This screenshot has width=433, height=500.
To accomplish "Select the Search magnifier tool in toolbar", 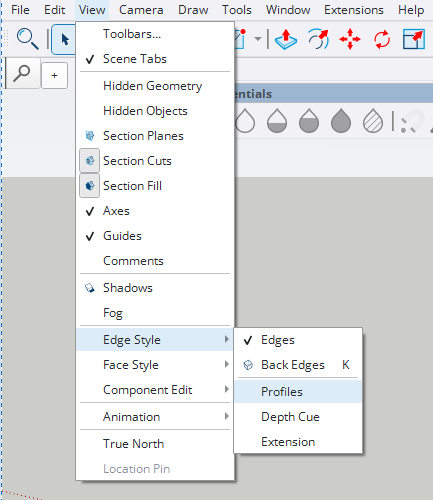I will (x=27, y=39).
